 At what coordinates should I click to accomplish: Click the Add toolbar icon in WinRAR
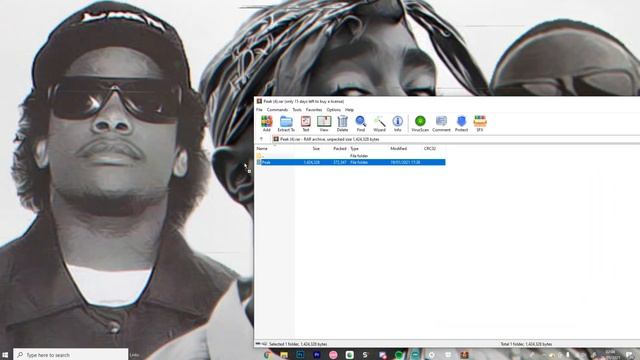click(x=267, y=123)
